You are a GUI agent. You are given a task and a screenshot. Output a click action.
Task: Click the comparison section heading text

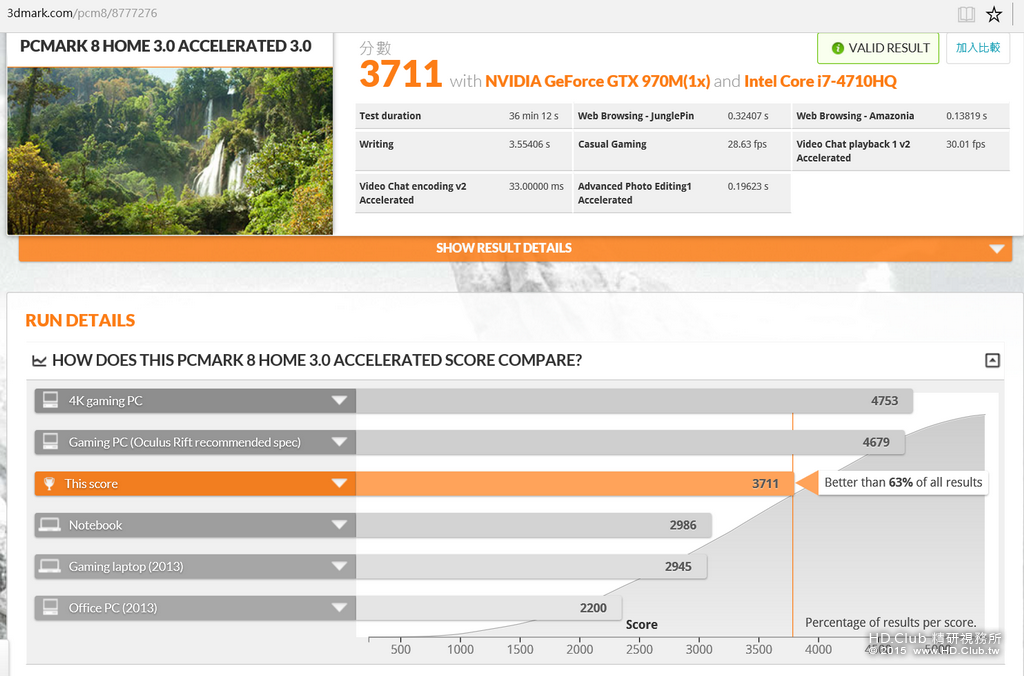tap(317, 361)
